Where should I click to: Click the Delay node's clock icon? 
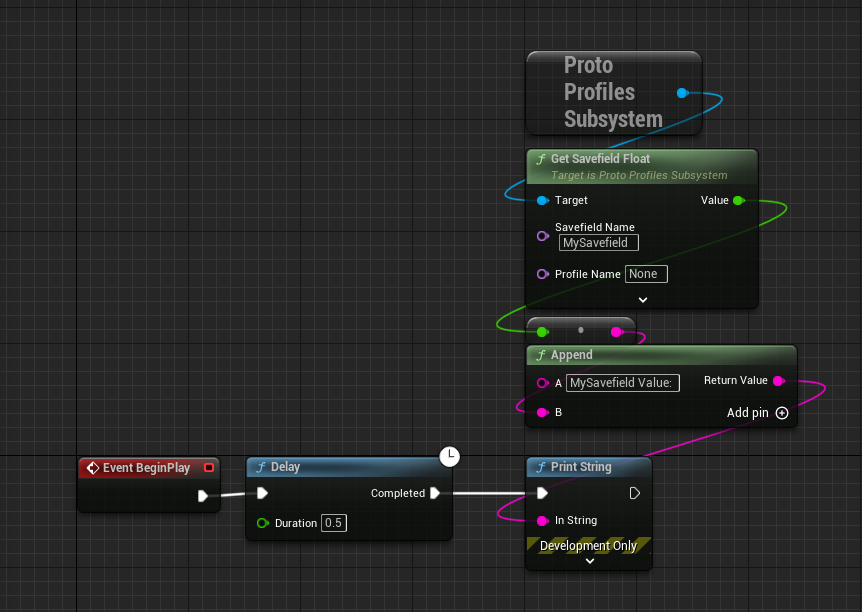tap(450, 457)
